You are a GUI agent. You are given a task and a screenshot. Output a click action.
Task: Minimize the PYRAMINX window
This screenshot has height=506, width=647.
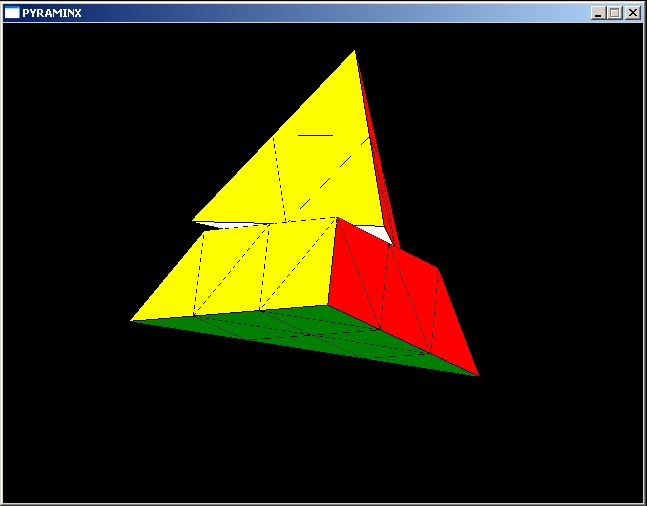tap(598, 13)
